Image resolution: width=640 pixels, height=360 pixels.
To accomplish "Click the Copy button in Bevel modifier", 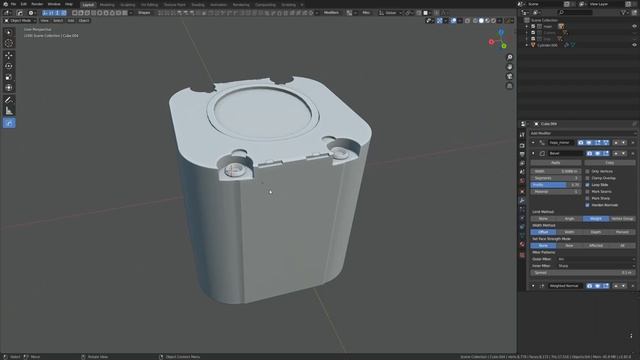I will (610, 163).
